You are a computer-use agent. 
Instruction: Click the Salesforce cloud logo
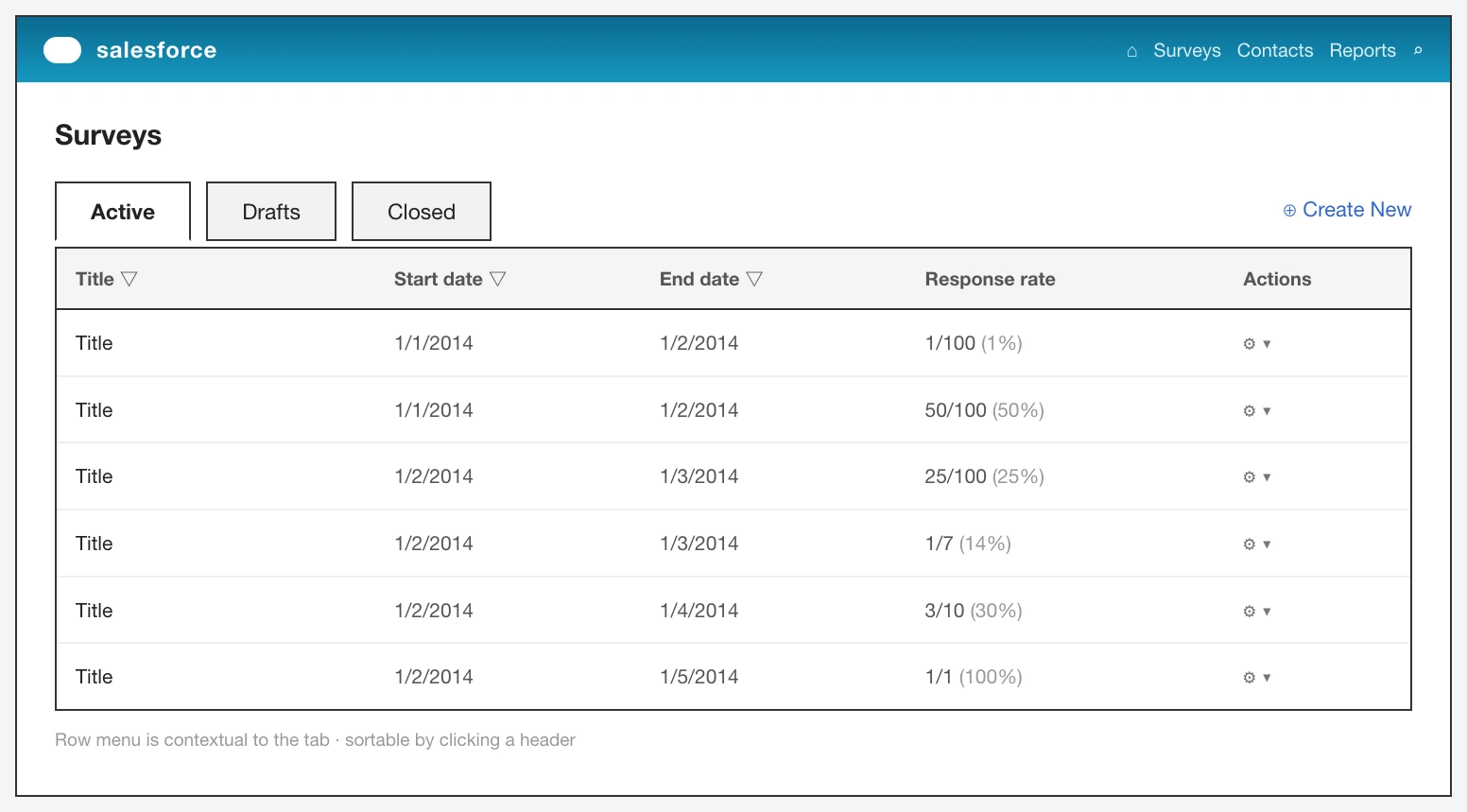(x=62, y=50)
